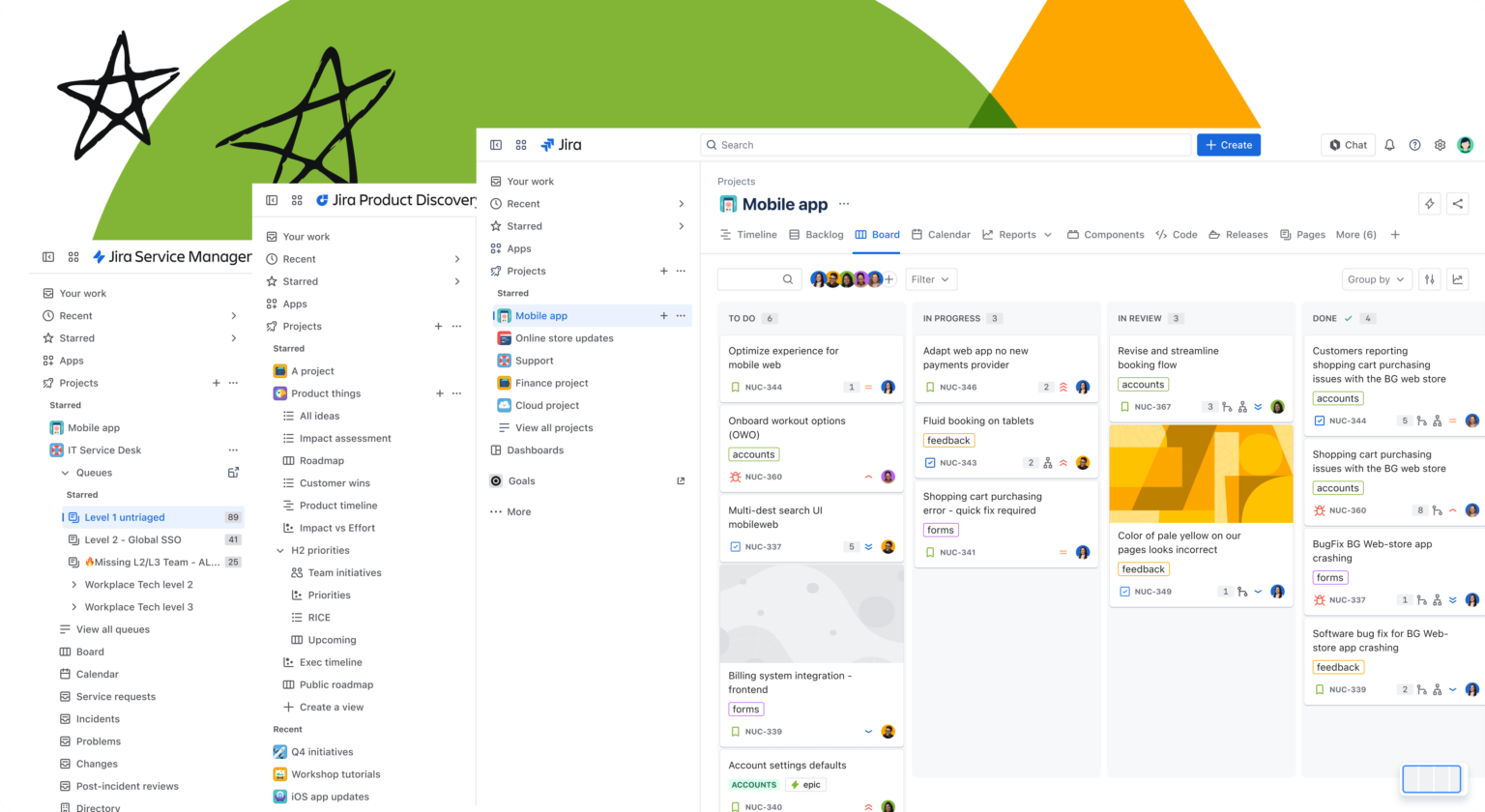Viewport: 1485px width, 812px height.
Task: Open the Group by dropdown
Action: (1377, 278)
